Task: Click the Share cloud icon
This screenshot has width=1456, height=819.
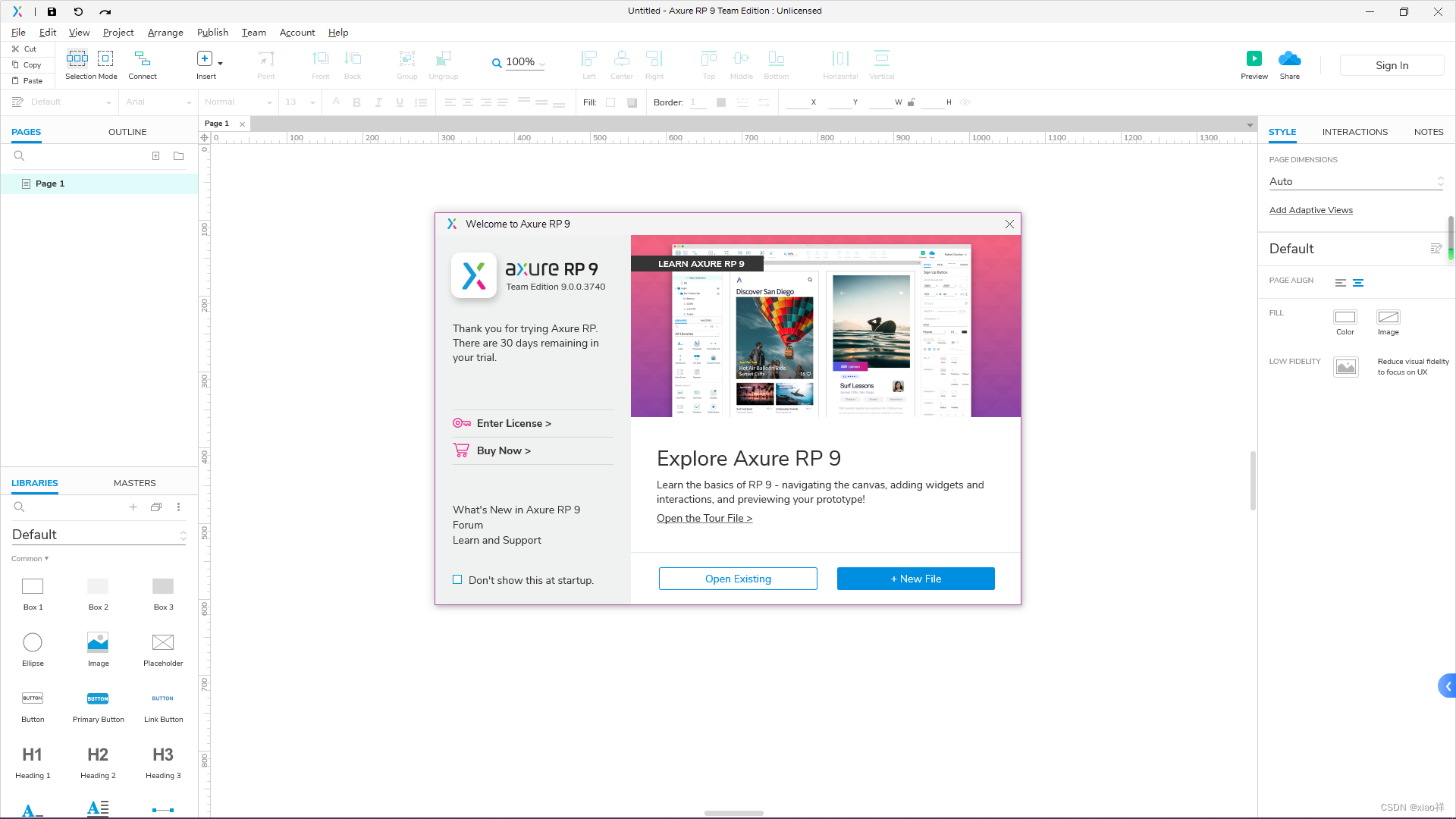Action: (x=1289, y=58)
